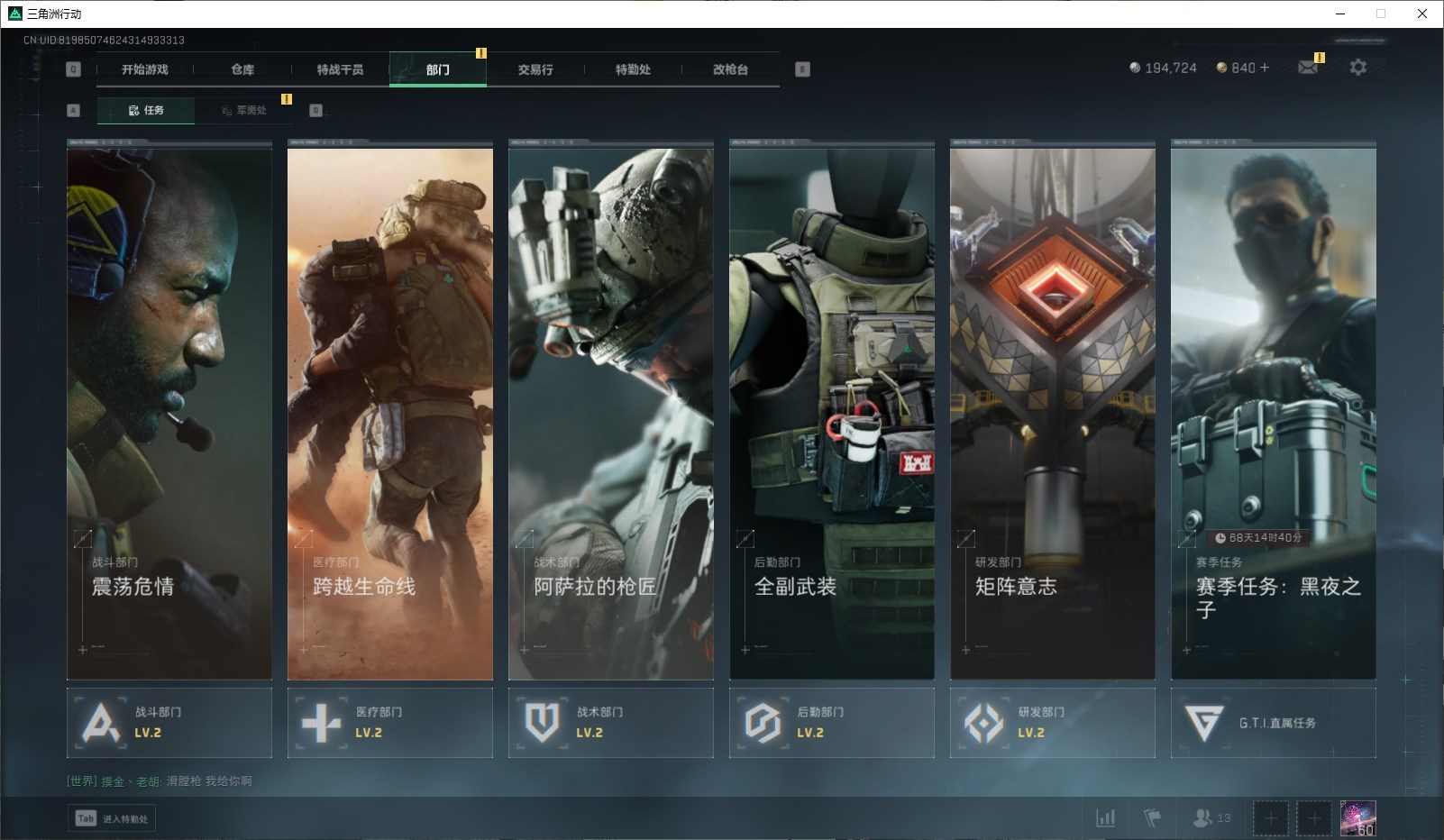Viewport: 1444px width, 840px height.
Task: Click the medical department cross icon
Action: point(321,723)
